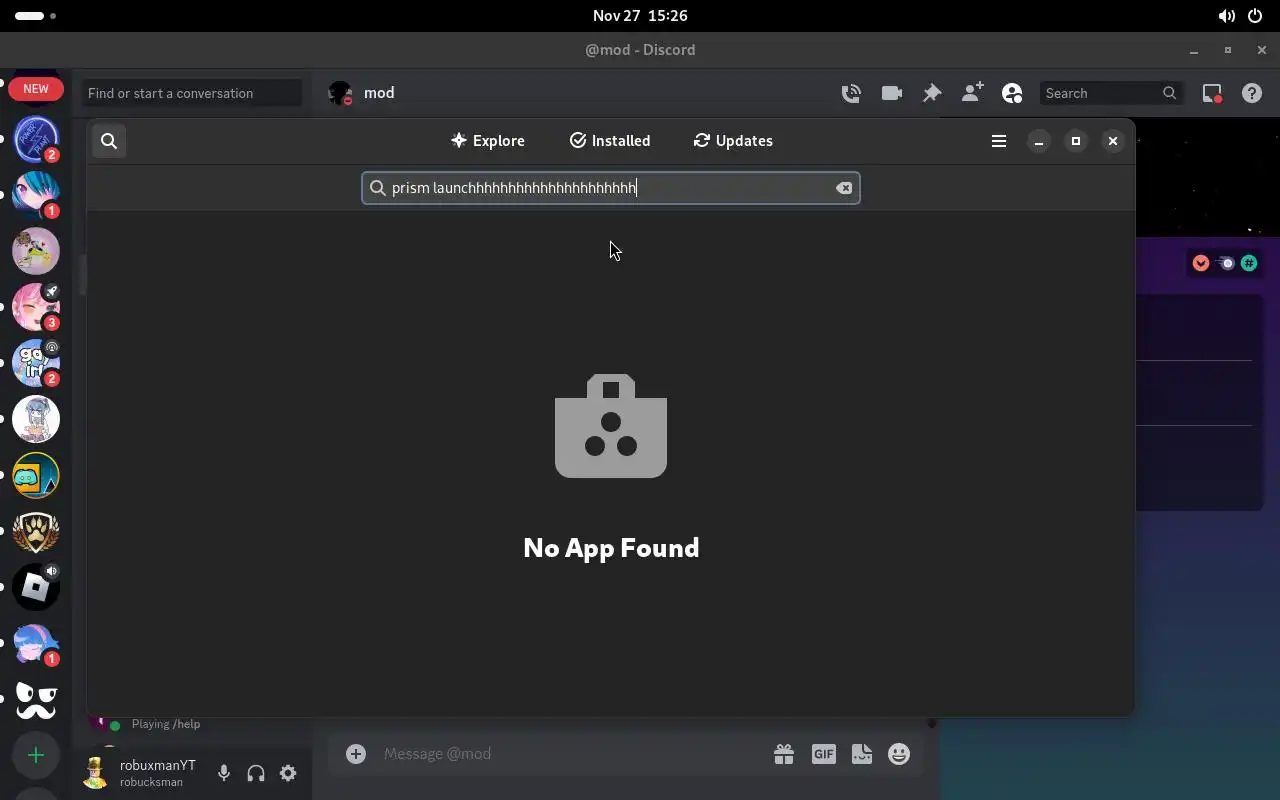
Task: Open teal-haired anime server with 1 notification
Action: point(36,195)
